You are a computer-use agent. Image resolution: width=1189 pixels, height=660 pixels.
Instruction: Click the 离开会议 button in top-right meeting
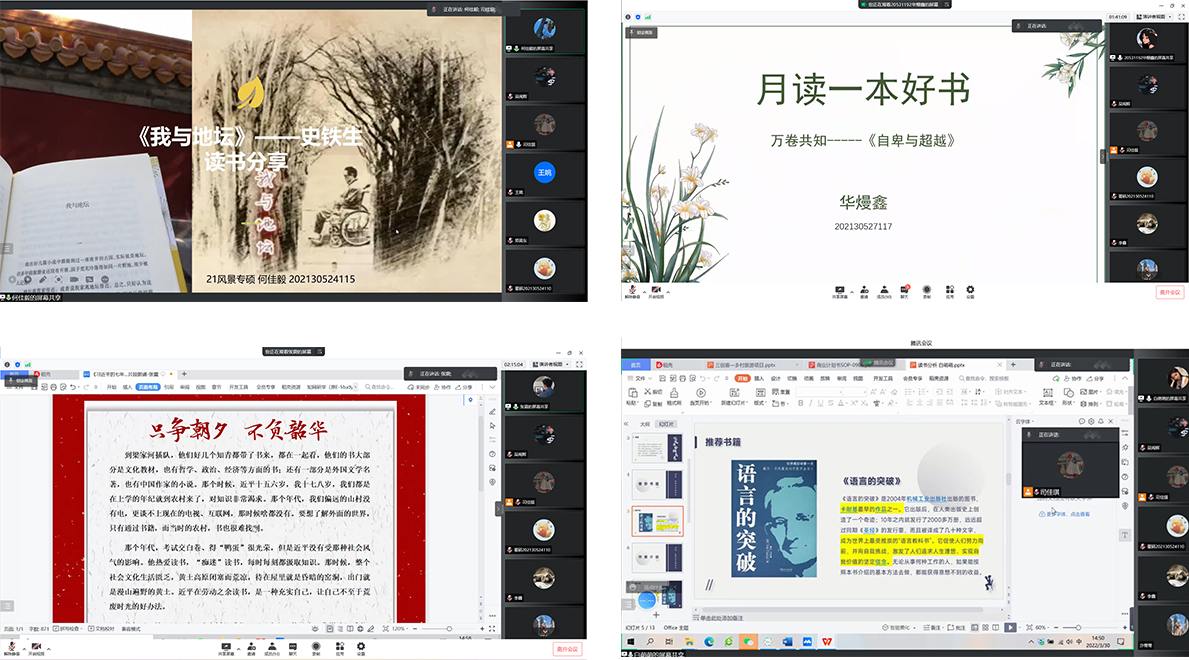(x=1169, y=292)
